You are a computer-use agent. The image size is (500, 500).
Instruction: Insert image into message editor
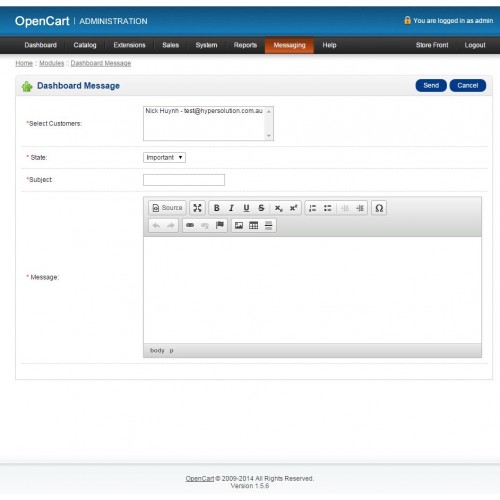(239, 225)
